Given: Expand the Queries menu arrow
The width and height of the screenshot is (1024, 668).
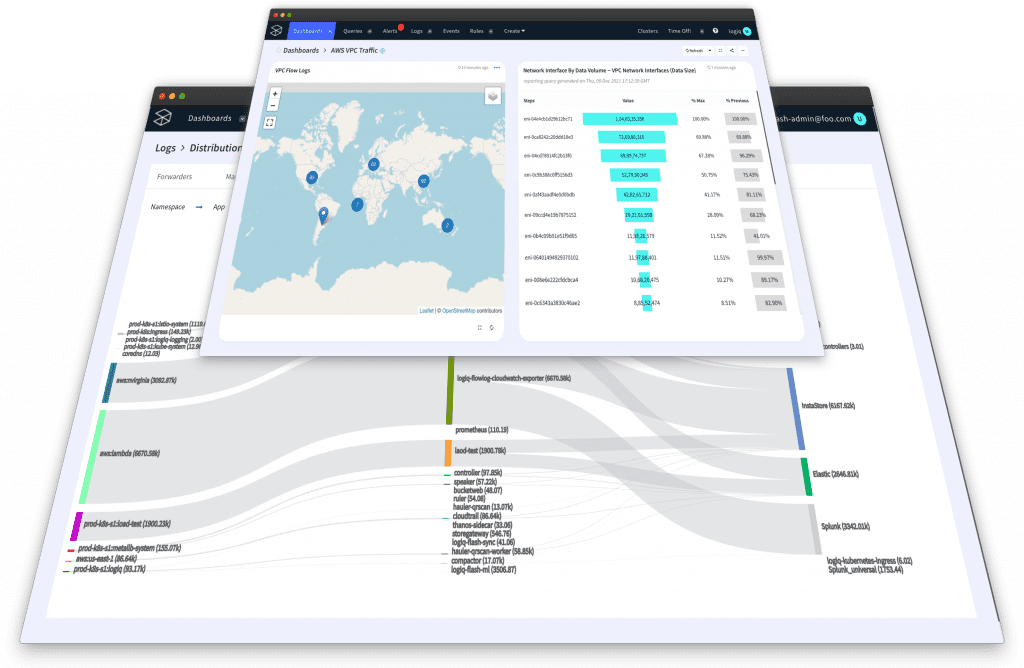Looking at the screenshot, I should (x=370, y=31).
